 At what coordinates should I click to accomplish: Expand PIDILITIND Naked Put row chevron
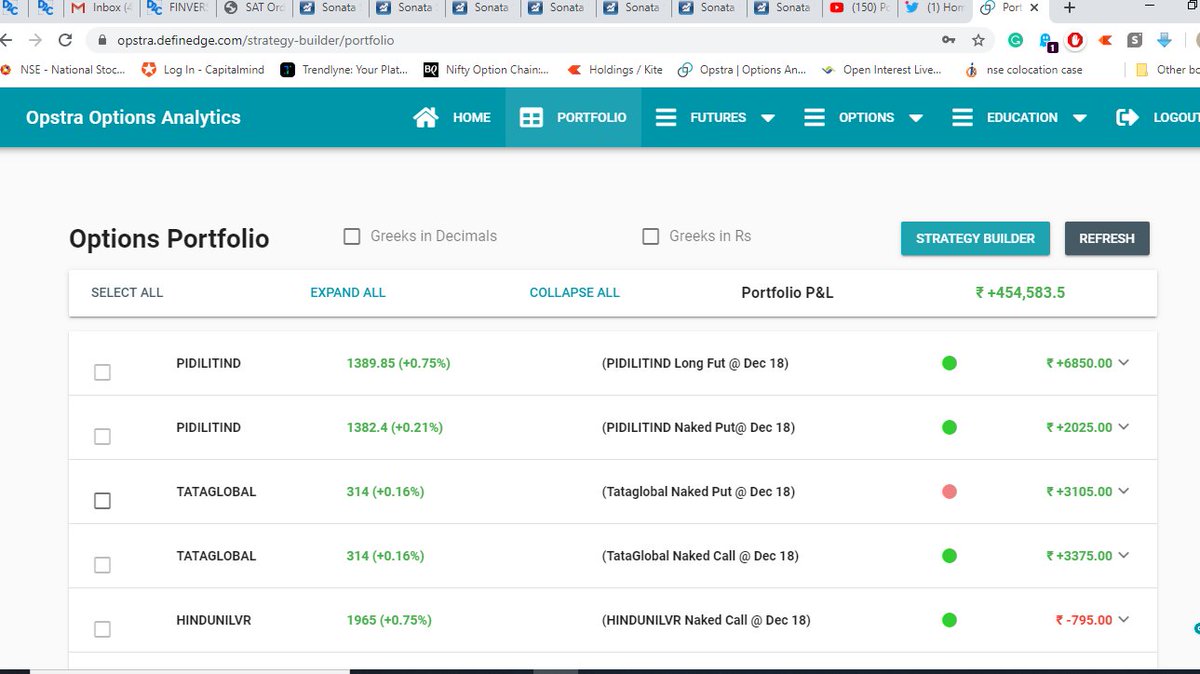point(1124,427)
